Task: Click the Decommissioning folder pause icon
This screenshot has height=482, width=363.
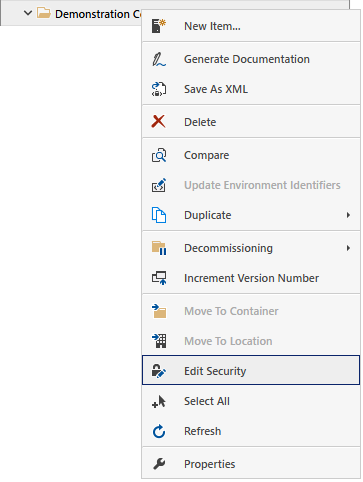Action: [x=159, y=248]
